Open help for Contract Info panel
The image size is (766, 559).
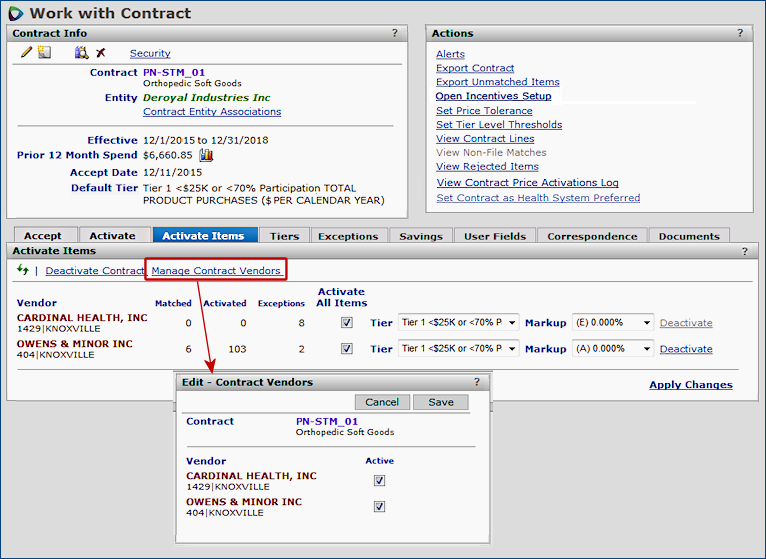click(x=394, y=33)
